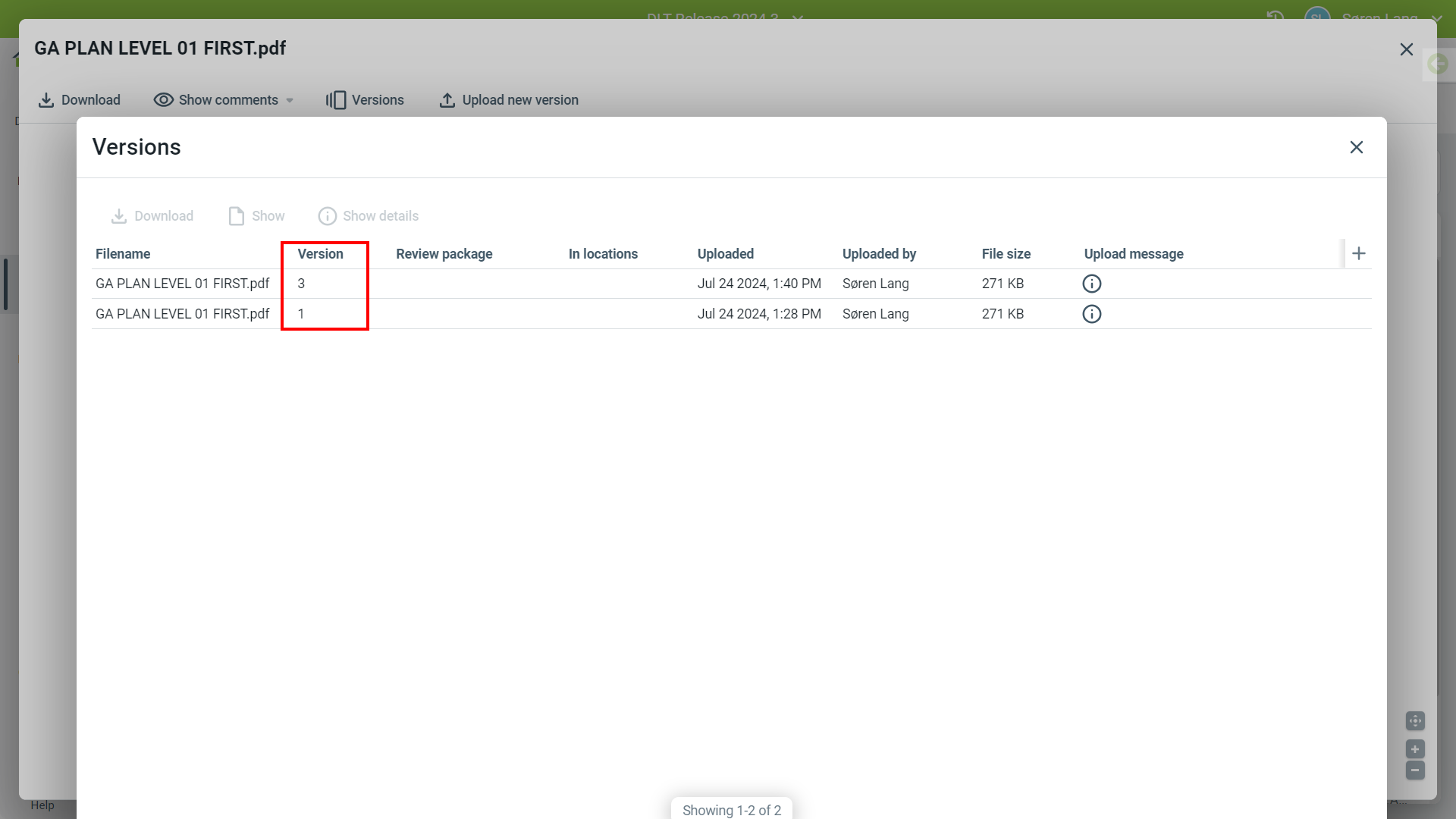Add a column with the plus icon
This screenshot has width=1456, height=819.
[1358, 253]
